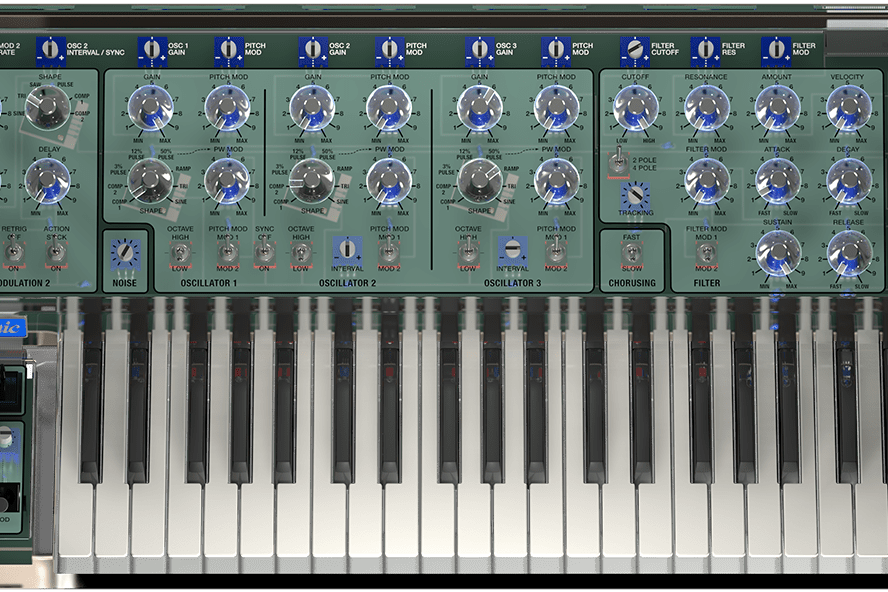Click the Oscillator 3 Pitch Mod knob
This screenshot has width=888, height=592.
click(557, 108)
